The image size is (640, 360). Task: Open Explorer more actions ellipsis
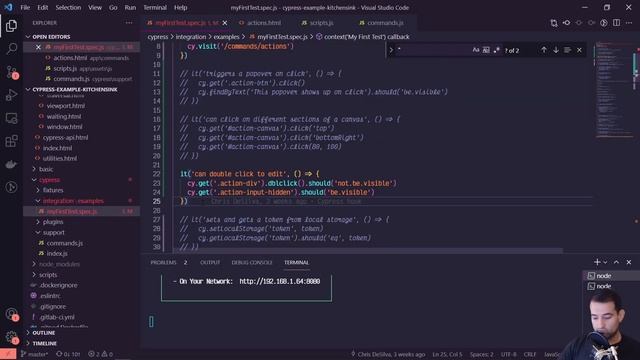(x=129, y=23)
